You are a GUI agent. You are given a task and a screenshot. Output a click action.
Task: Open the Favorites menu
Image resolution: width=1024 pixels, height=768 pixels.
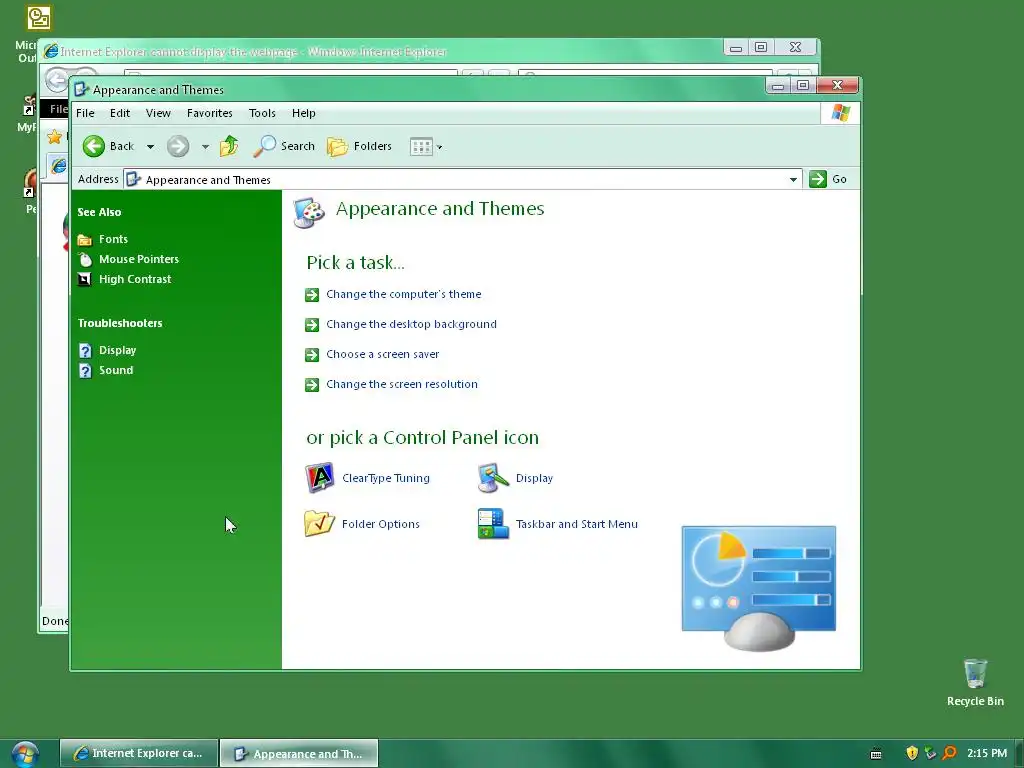click(x=210, y=113)
